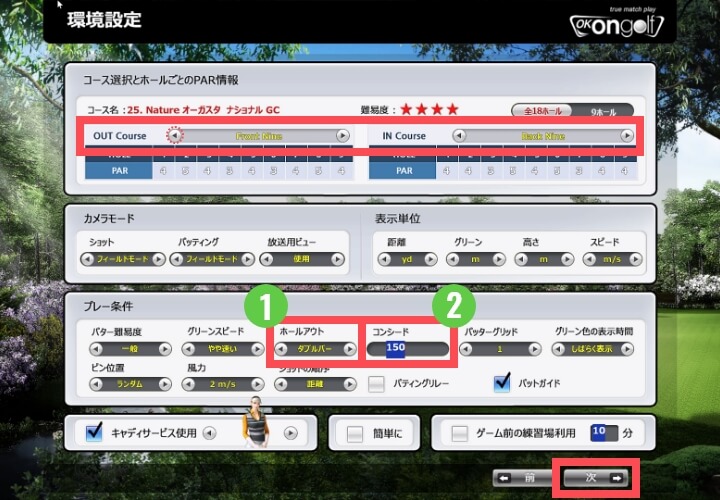The image size is (720, 500).
Task: Enable パティングリレー checkbox
Action: point(377,383)
